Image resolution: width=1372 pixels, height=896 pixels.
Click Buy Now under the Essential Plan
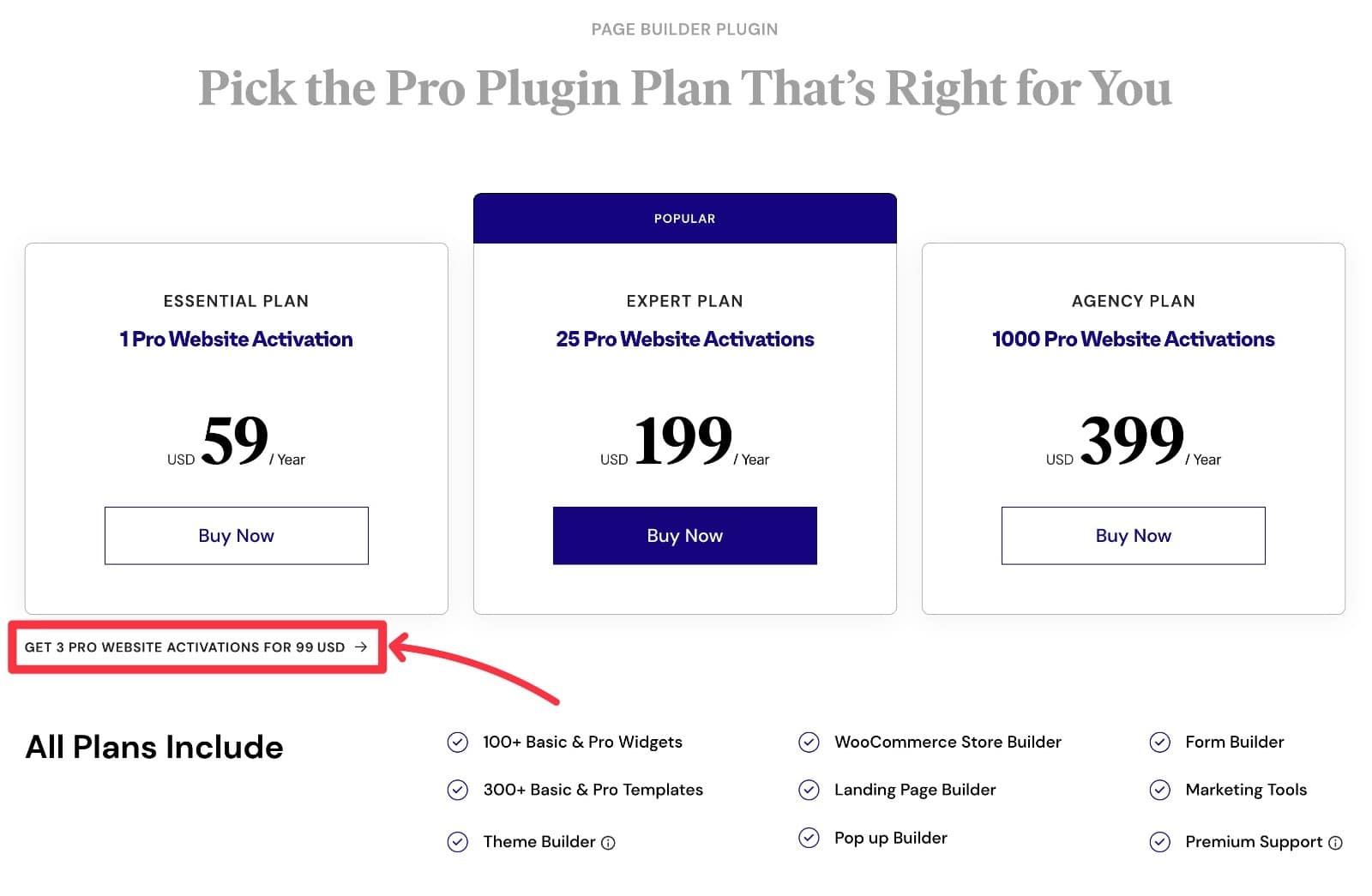[236, 535]
